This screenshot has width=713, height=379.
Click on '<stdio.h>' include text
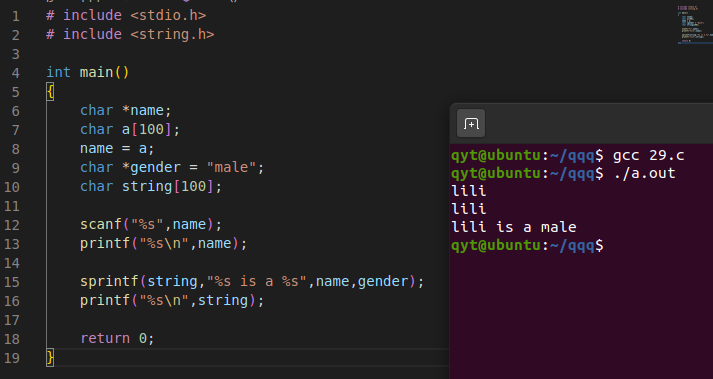(x=168, y=15)
